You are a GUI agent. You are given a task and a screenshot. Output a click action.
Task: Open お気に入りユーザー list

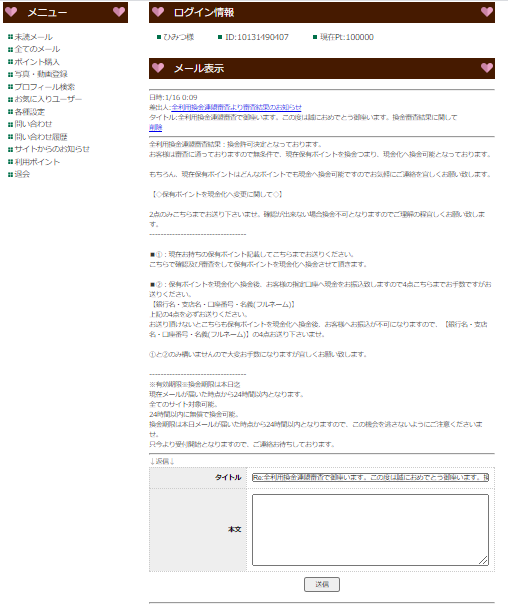click(48, 99)
